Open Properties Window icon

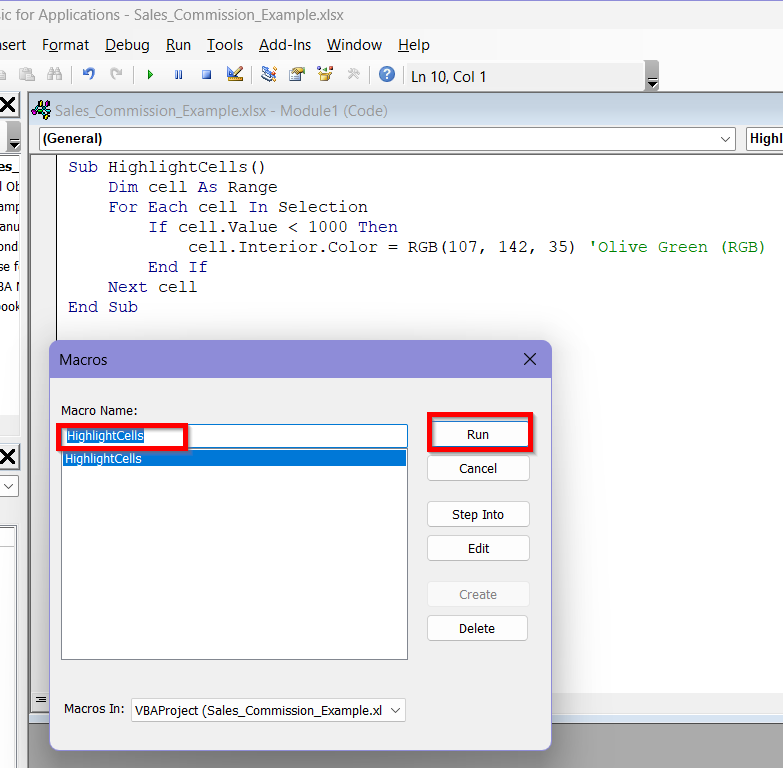tap(297, 75)
